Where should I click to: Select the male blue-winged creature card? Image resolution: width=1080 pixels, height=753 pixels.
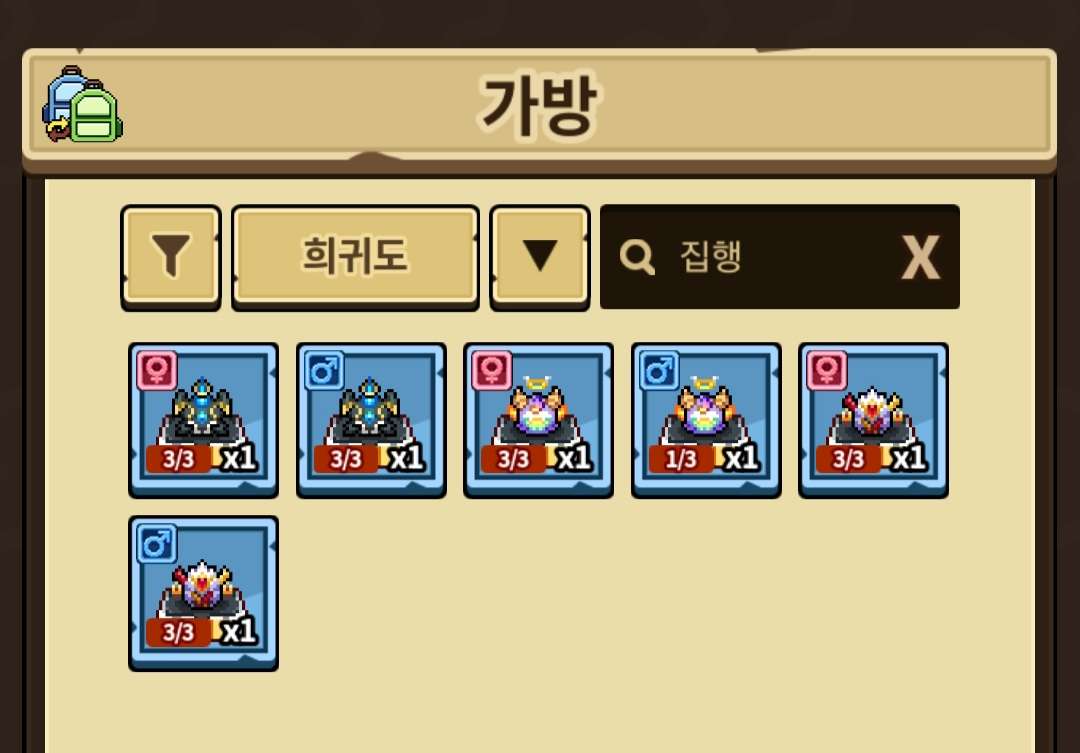pos(371,420)
